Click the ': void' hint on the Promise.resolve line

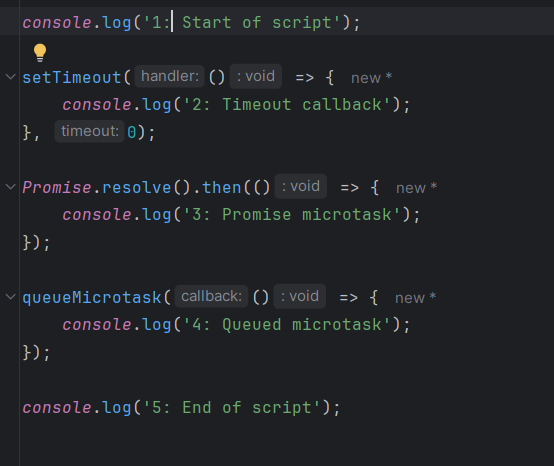coord(301,187)
